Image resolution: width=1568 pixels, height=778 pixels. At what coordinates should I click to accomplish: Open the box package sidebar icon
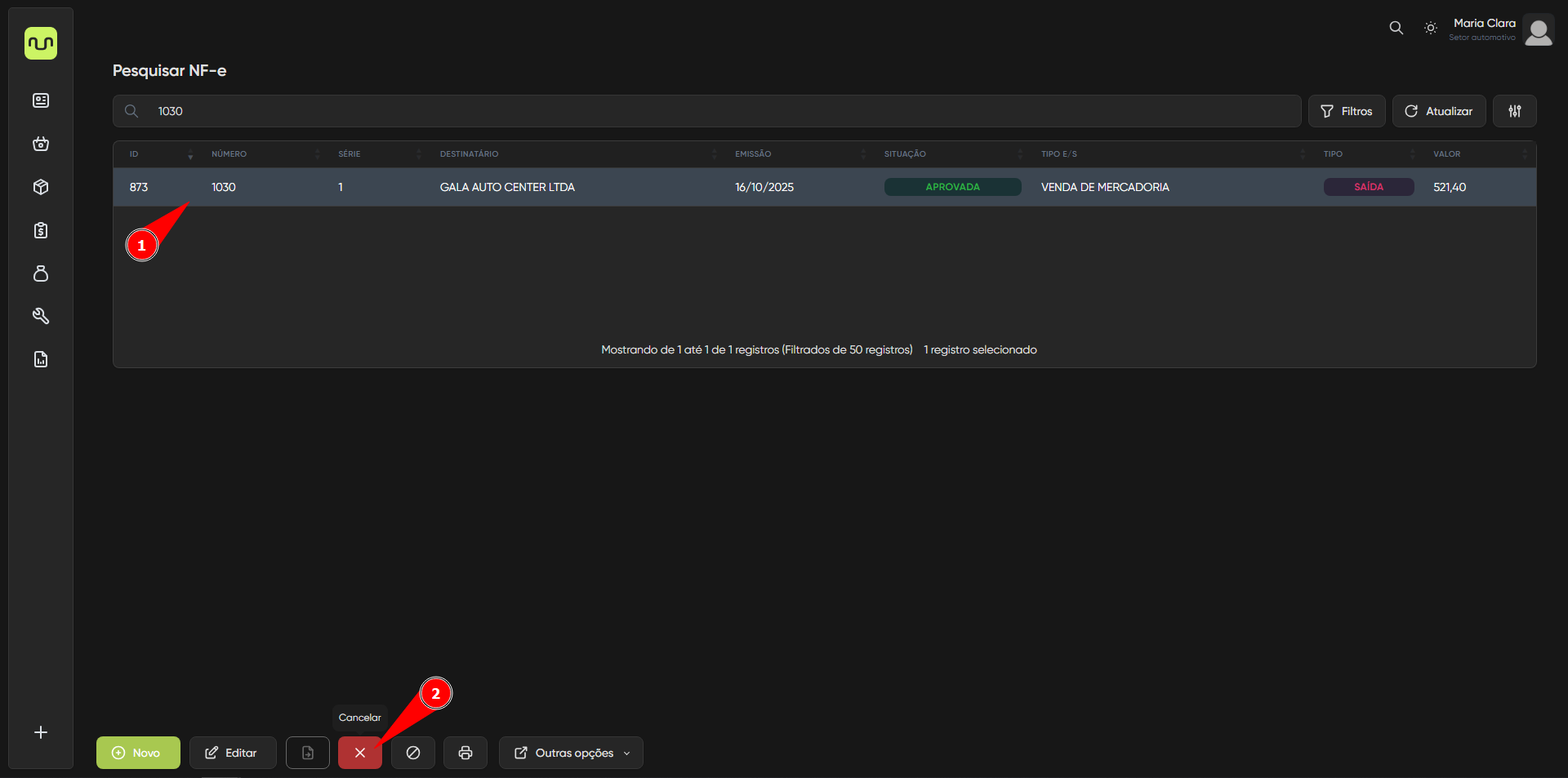tap(41, 187)
